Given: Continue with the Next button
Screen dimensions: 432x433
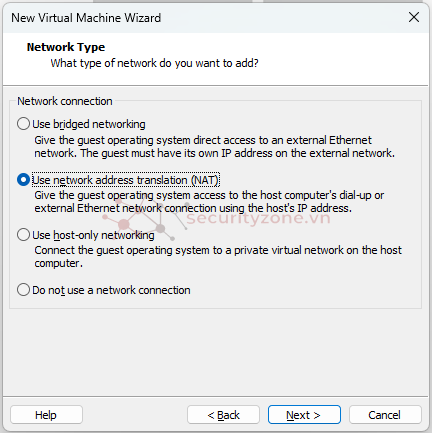Looking at the screenshot, I should (x=304, y=415).
